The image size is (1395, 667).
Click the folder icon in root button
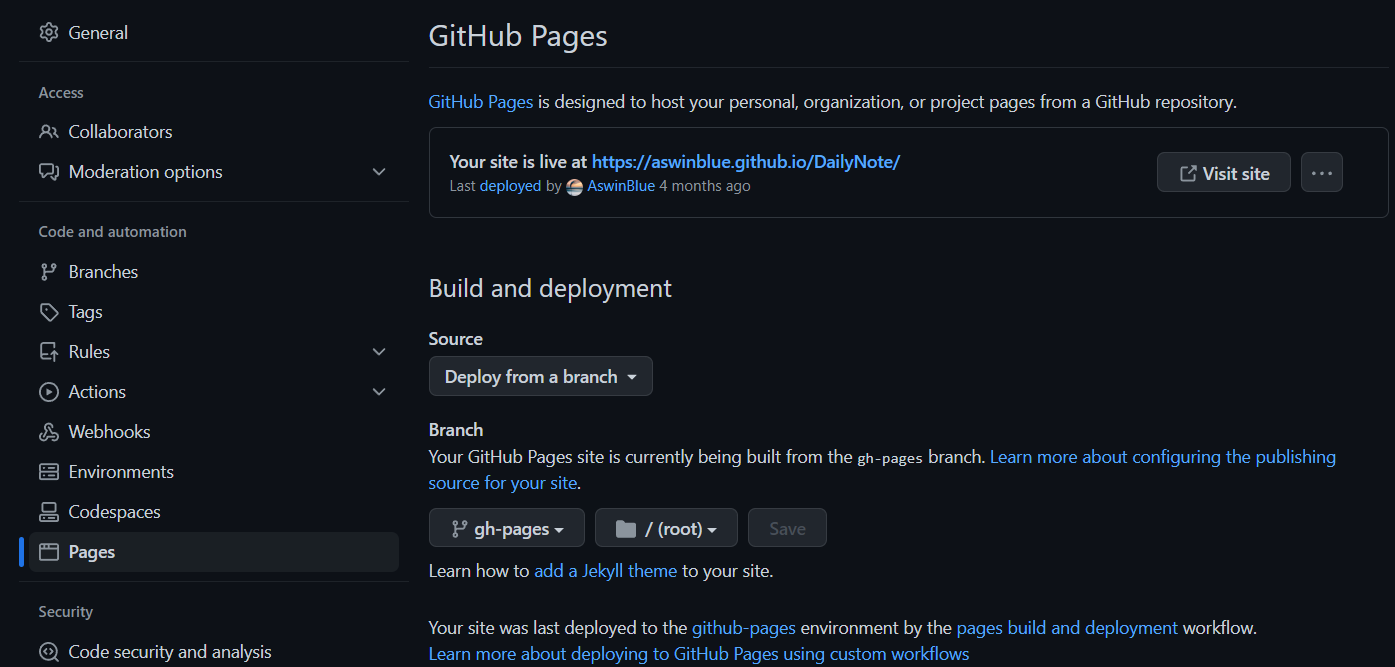tap(626, 529)
